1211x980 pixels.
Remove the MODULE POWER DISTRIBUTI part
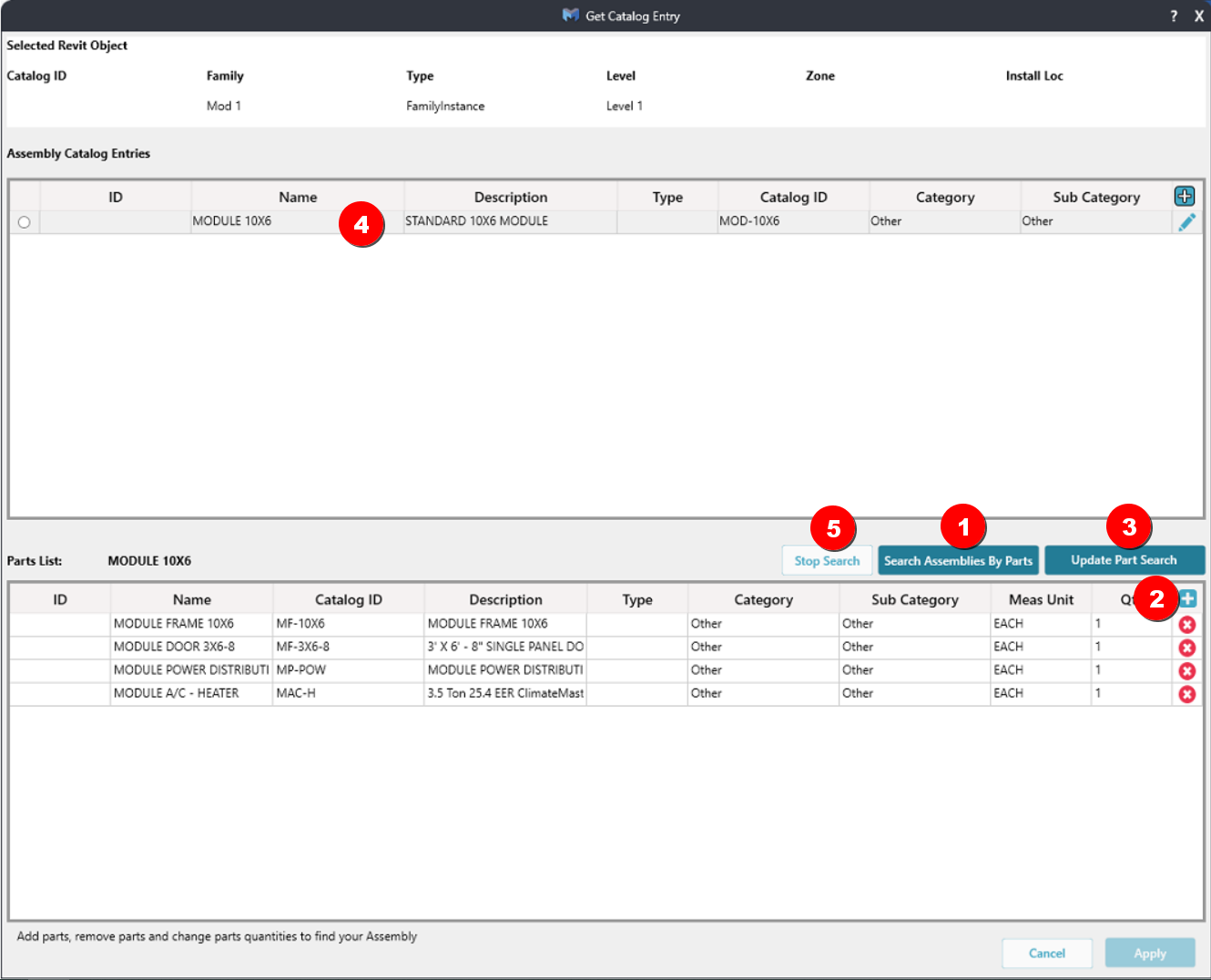[x=1186, y=671]
